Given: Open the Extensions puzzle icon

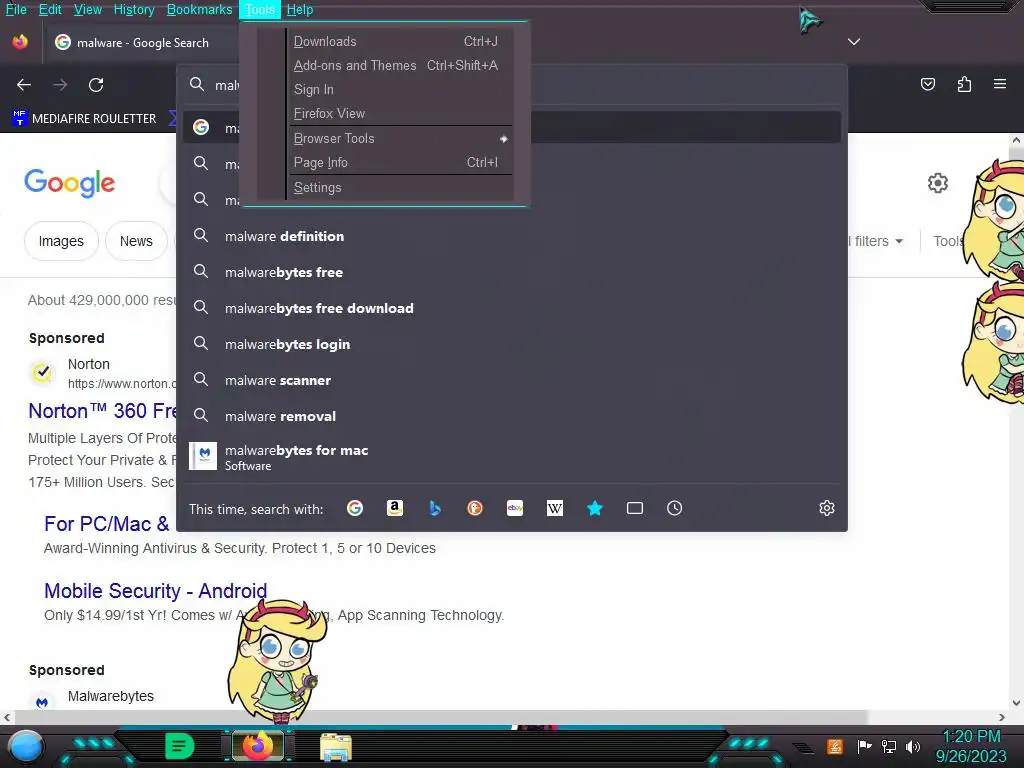Looking at the screenshot, I should [x=964, y=84].
